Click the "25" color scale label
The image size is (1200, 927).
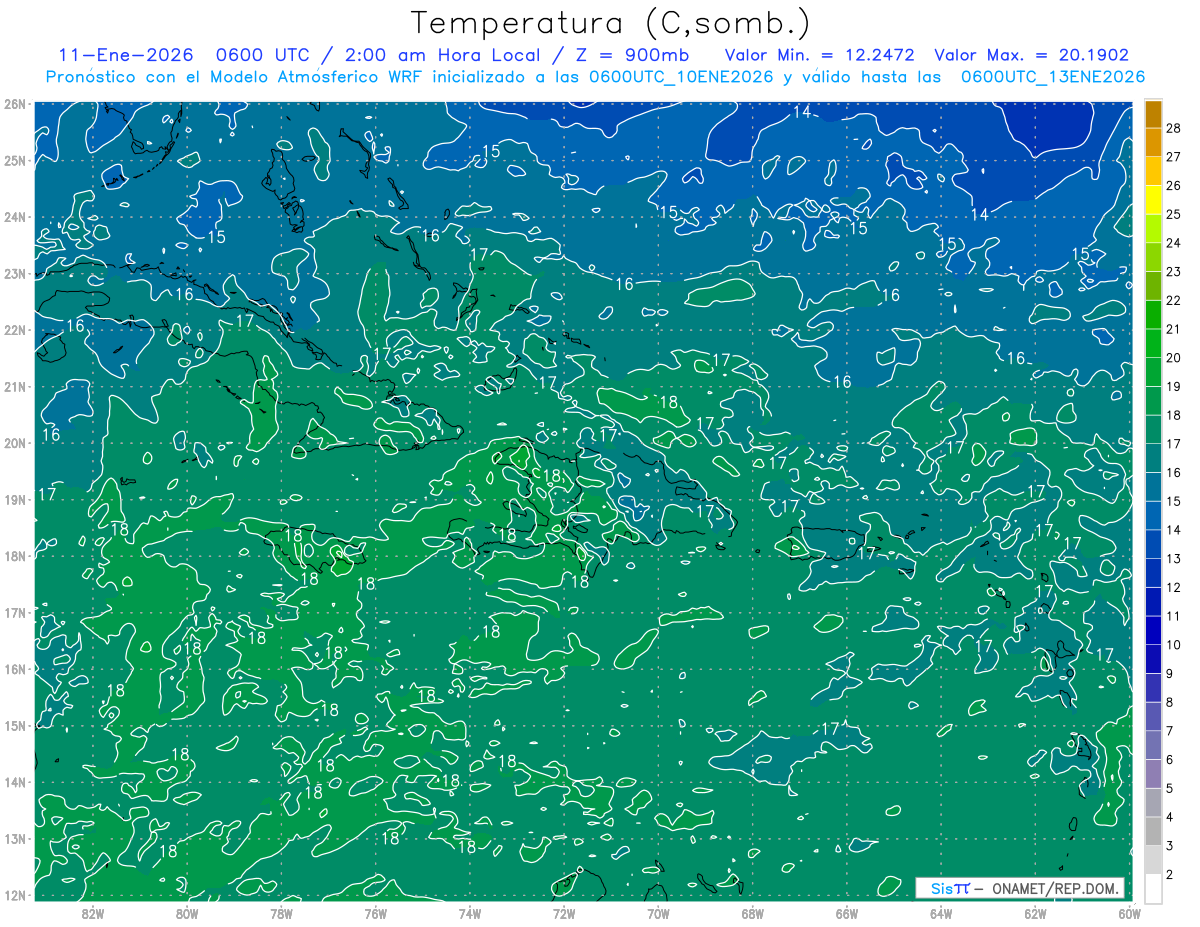tap(1174, 213)
